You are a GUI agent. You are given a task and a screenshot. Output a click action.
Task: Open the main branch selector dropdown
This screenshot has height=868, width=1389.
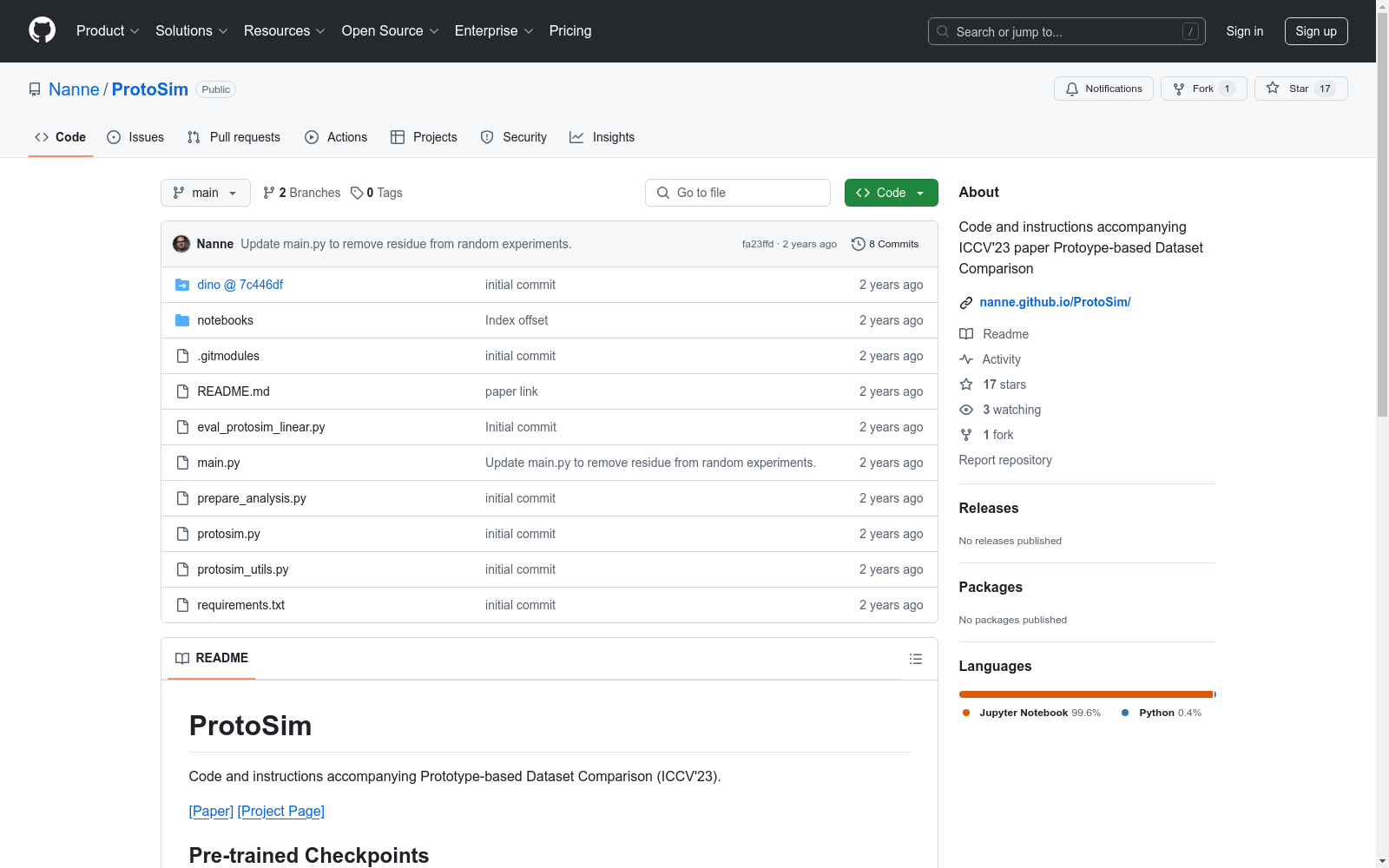(206, 193)
